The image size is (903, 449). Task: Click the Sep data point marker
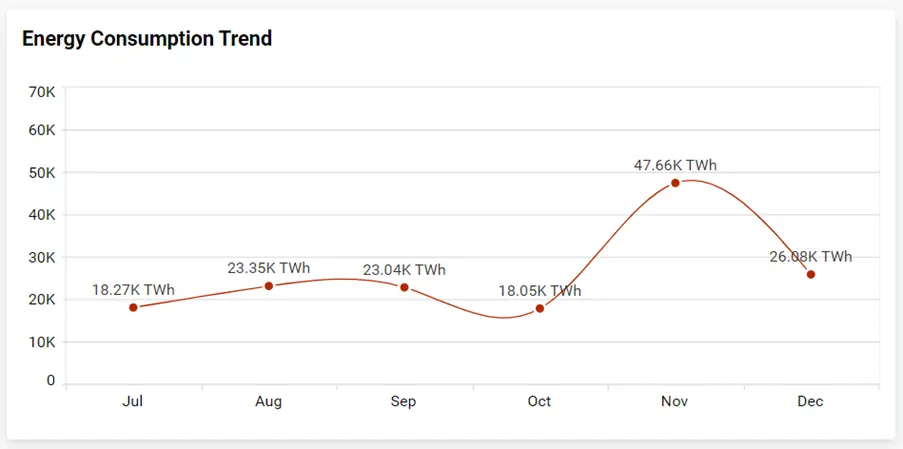(404, 287)
